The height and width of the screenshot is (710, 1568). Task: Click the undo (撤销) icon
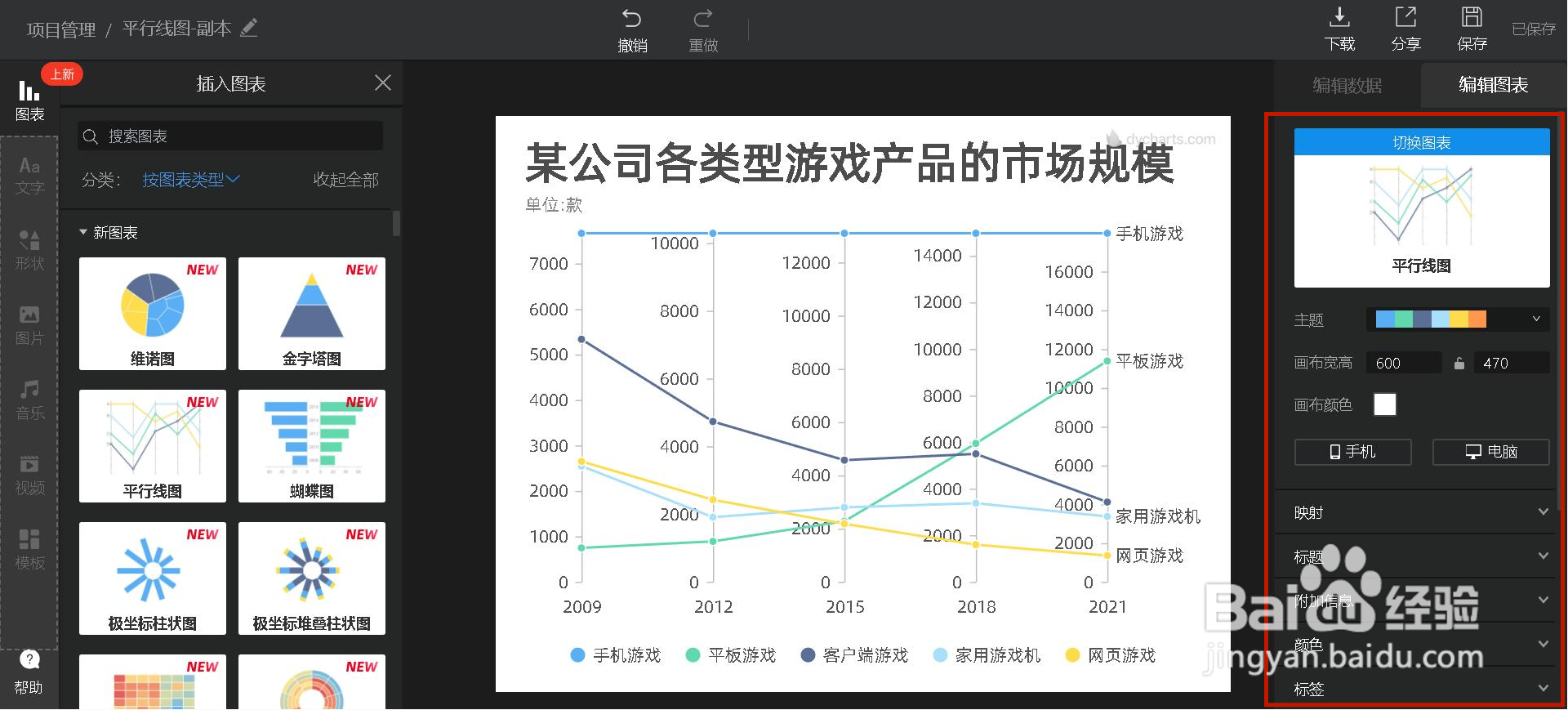coord(632,18)
